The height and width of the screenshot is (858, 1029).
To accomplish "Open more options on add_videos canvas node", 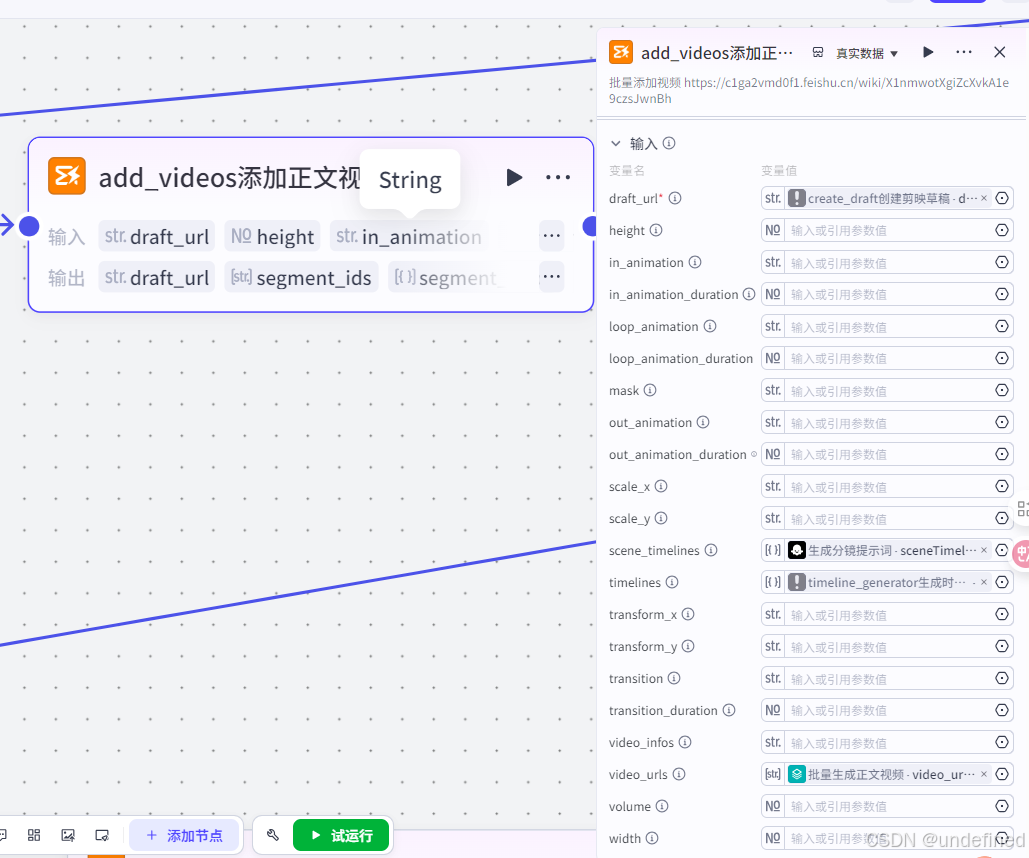I will click(558, 177).
